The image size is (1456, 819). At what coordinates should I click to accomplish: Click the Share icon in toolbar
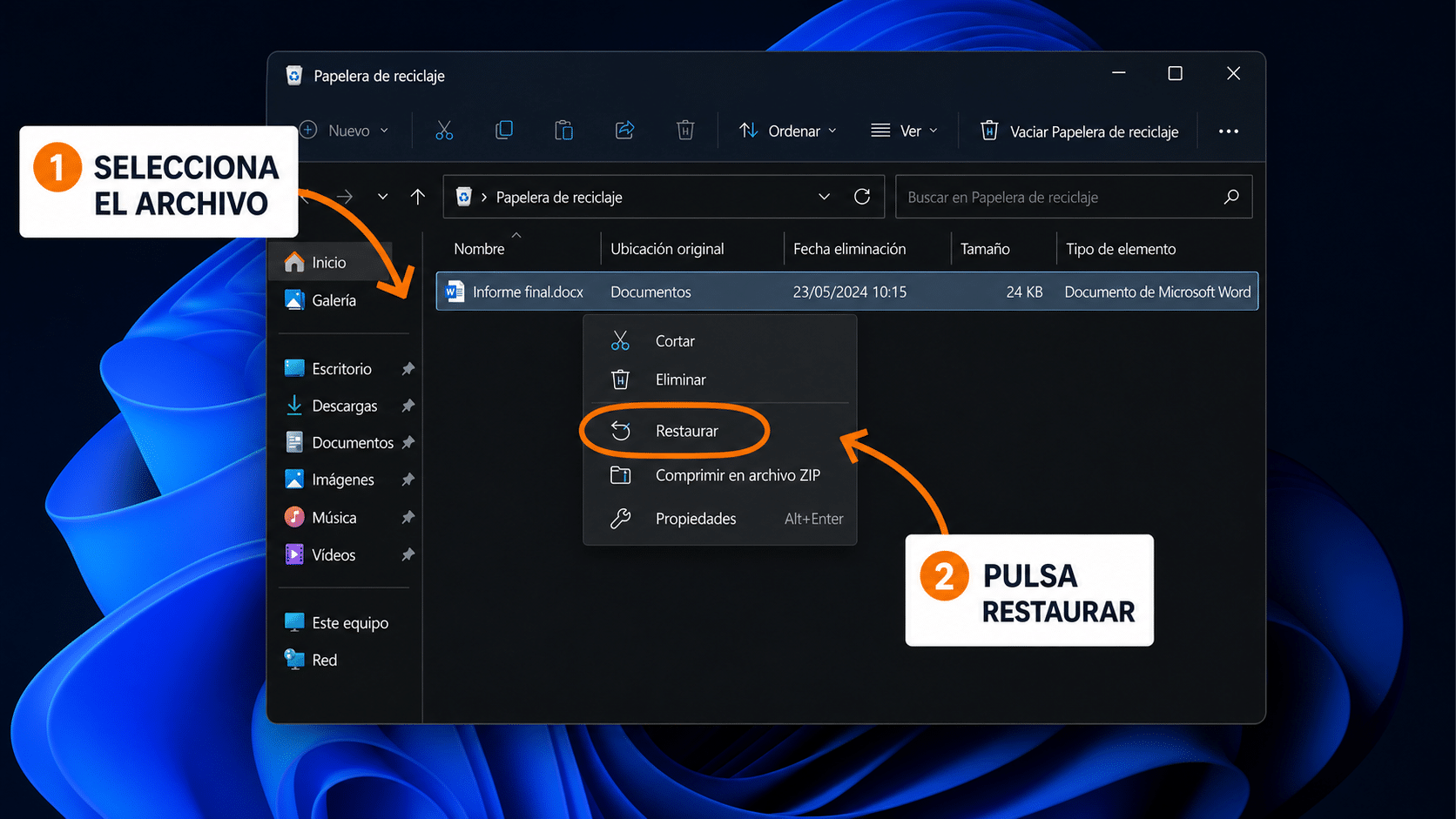click(624, 131)
